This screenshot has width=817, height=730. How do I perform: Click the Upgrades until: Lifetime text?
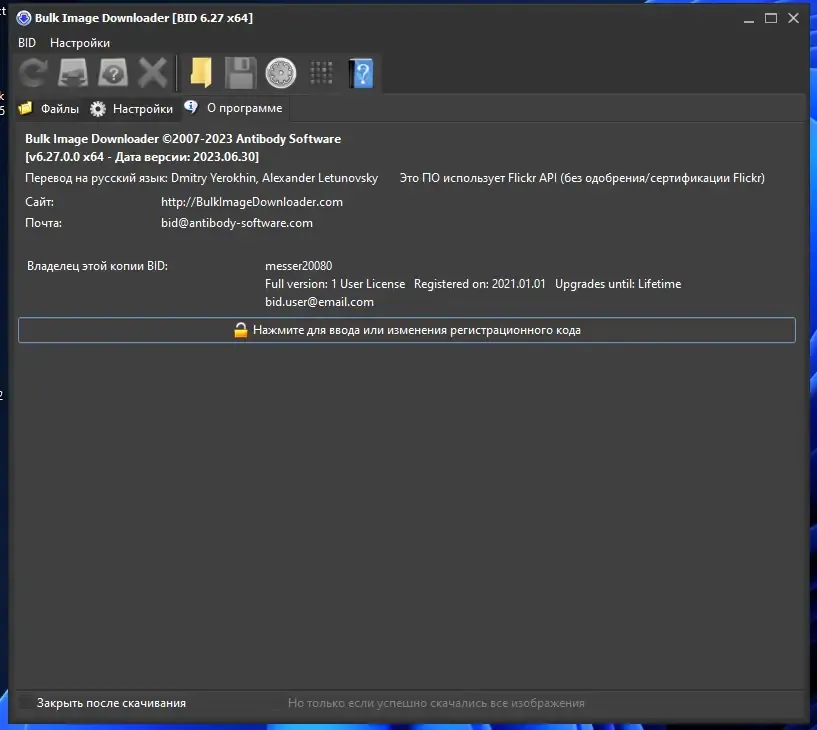618,284
